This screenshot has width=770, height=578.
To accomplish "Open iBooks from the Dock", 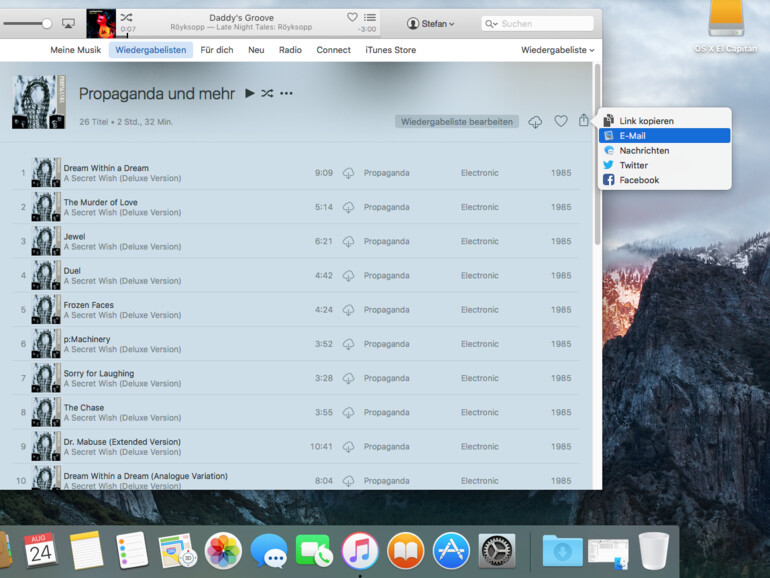I will pos(406,551).
